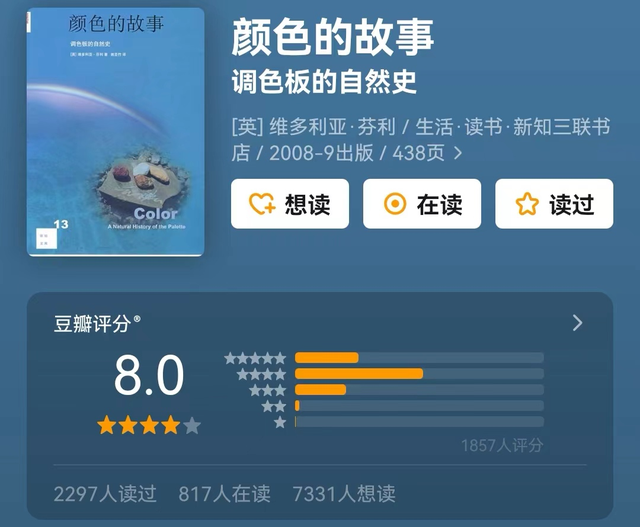Select the five-star rating bar
This screenshot has height=527, width=640.
click(419, 358)
